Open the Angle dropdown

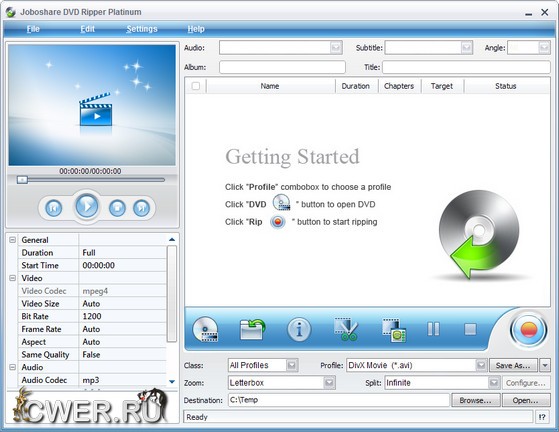pos(544,47)
